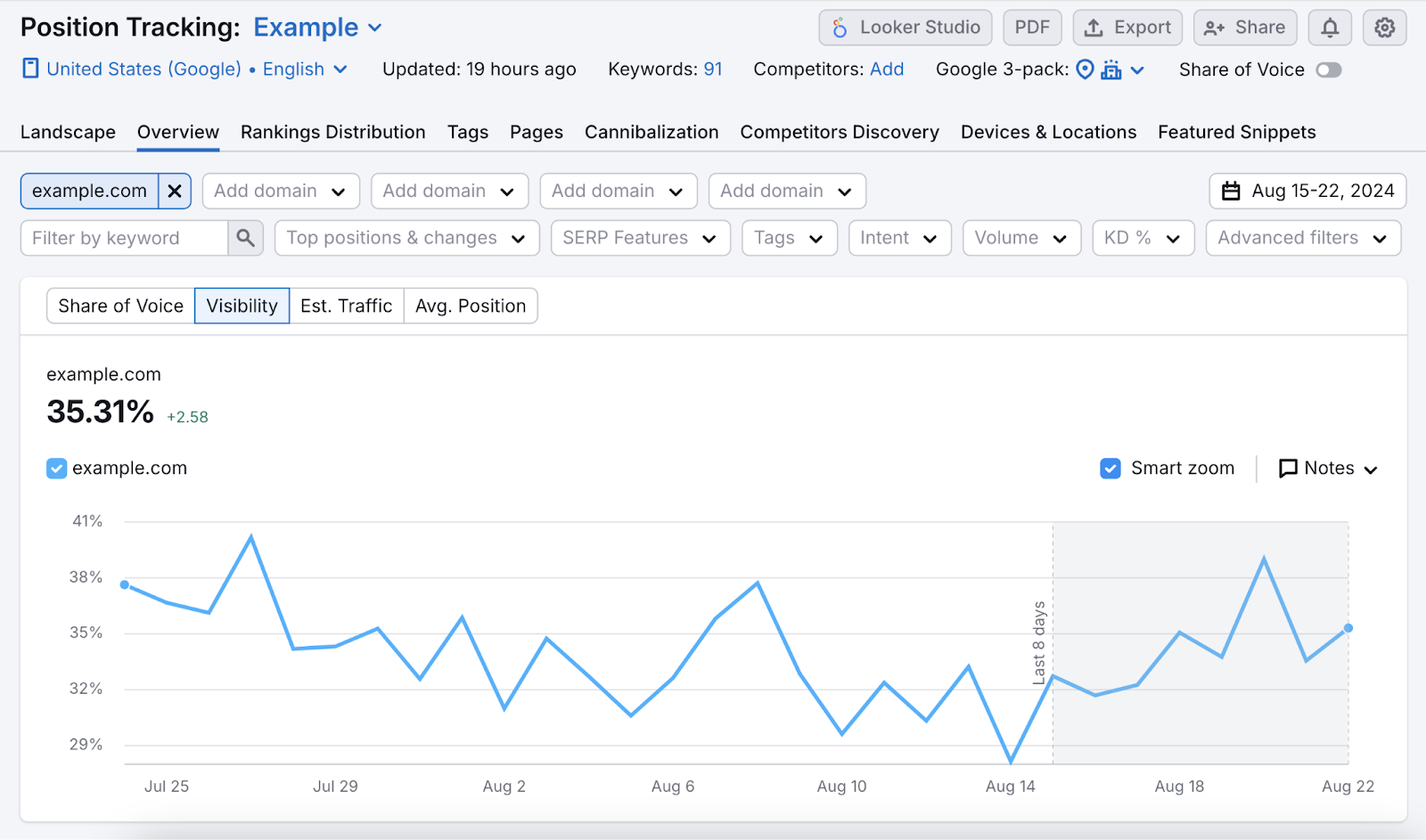Click the Add link next to Competitors
The height and width of the screenshot is (840, 1426).
click(888, 69)
